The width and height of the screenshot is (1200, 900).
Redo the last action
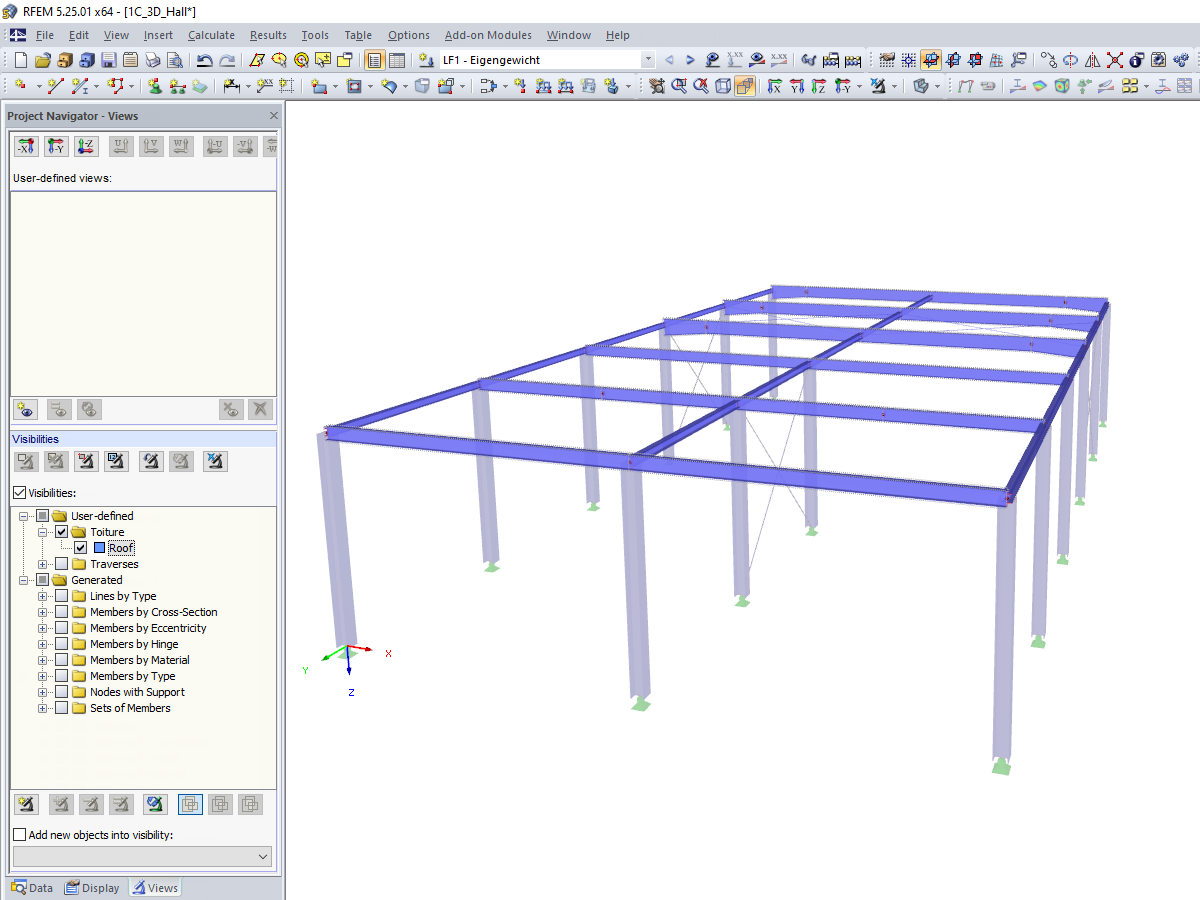pos(227,60)
